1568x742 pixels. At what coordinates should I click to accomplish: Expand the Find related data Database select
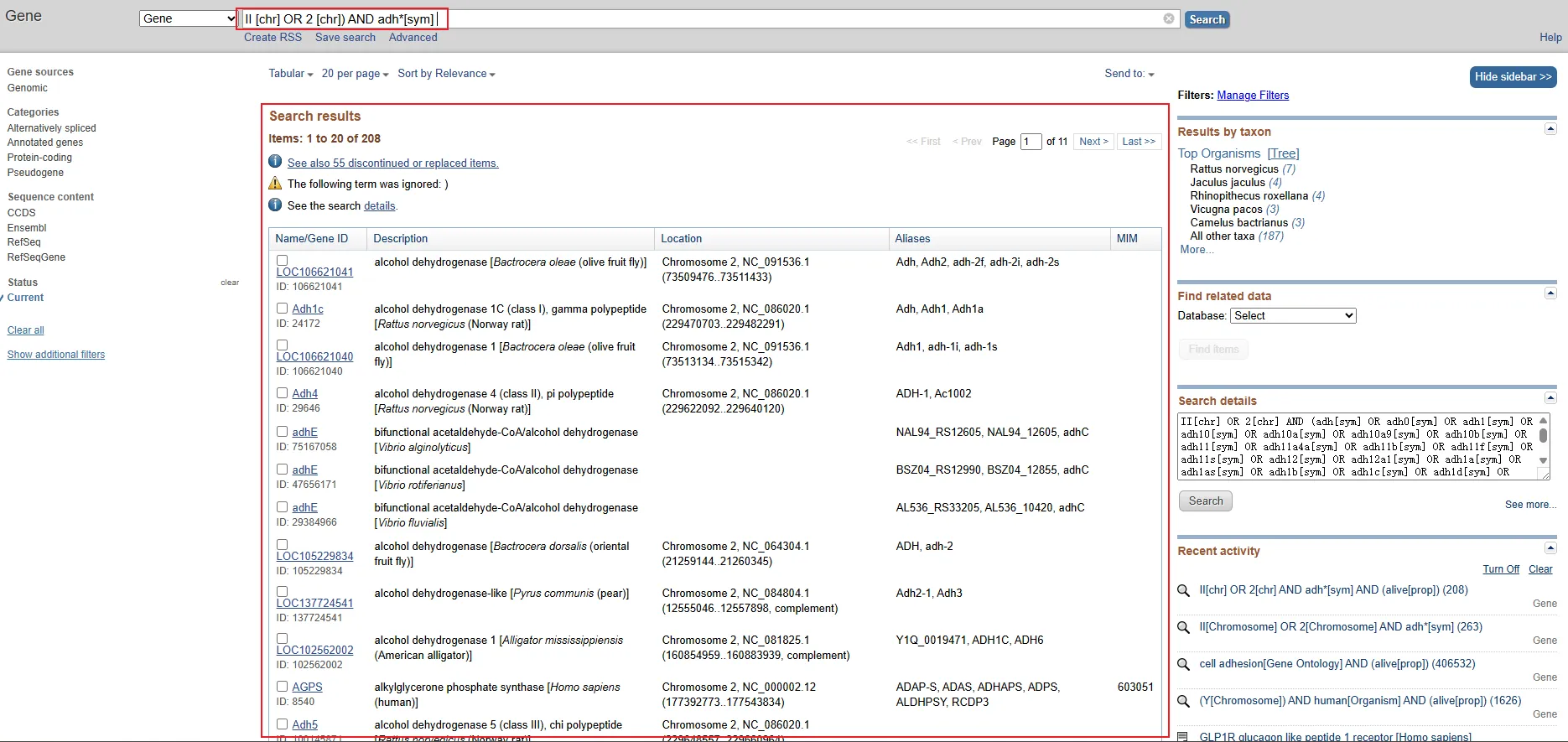1292,316
